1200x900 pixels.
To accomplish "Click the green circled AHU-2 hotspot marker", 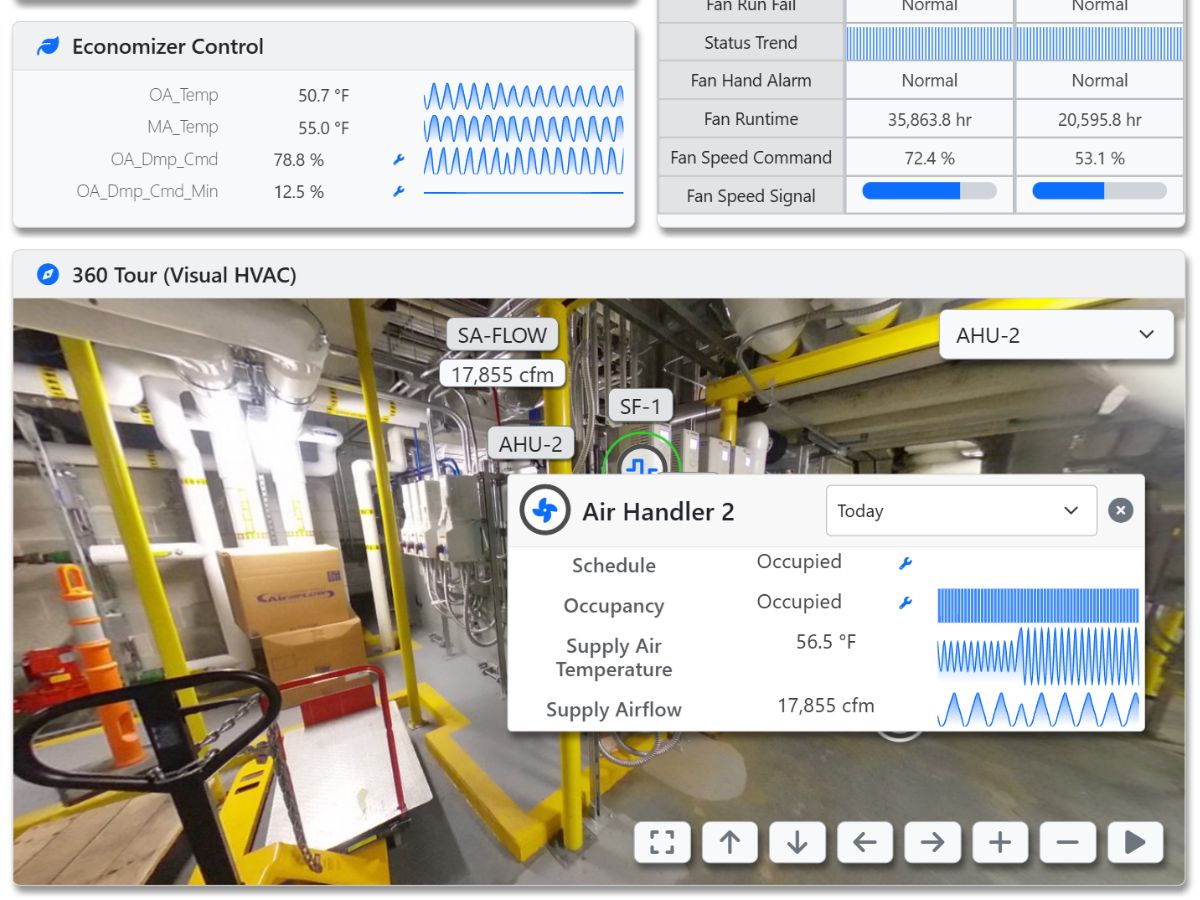I will pyautogui.click(x=641, y=461).
